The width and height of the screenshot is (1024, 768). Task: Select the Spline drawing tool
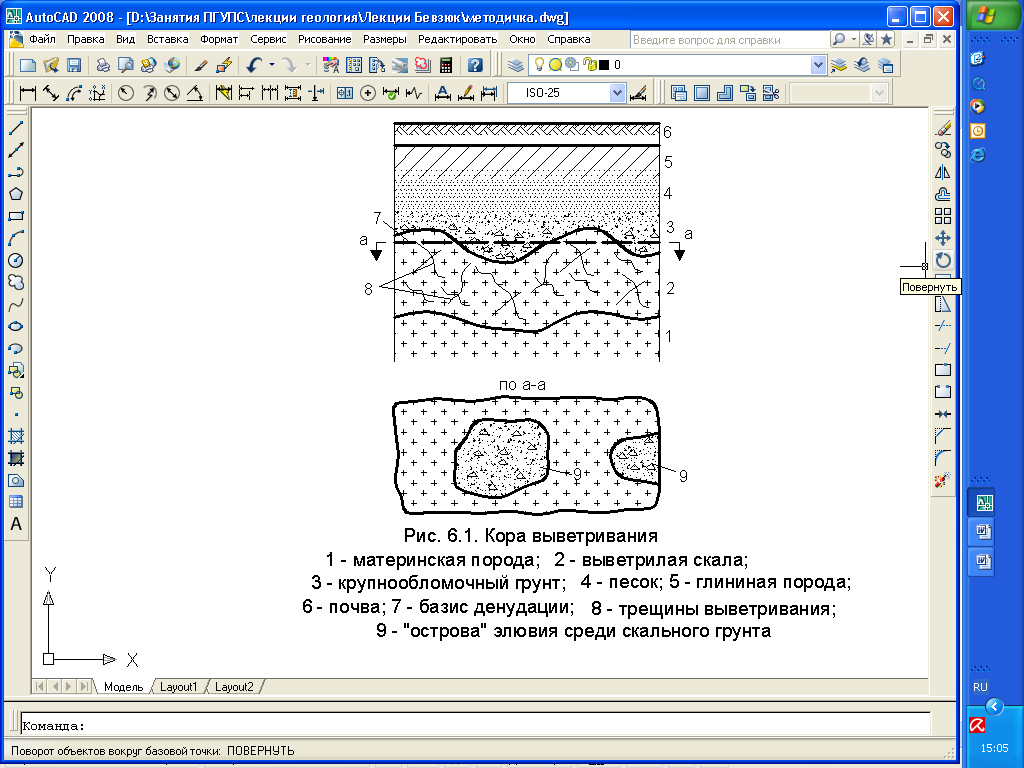pos(16,304)
